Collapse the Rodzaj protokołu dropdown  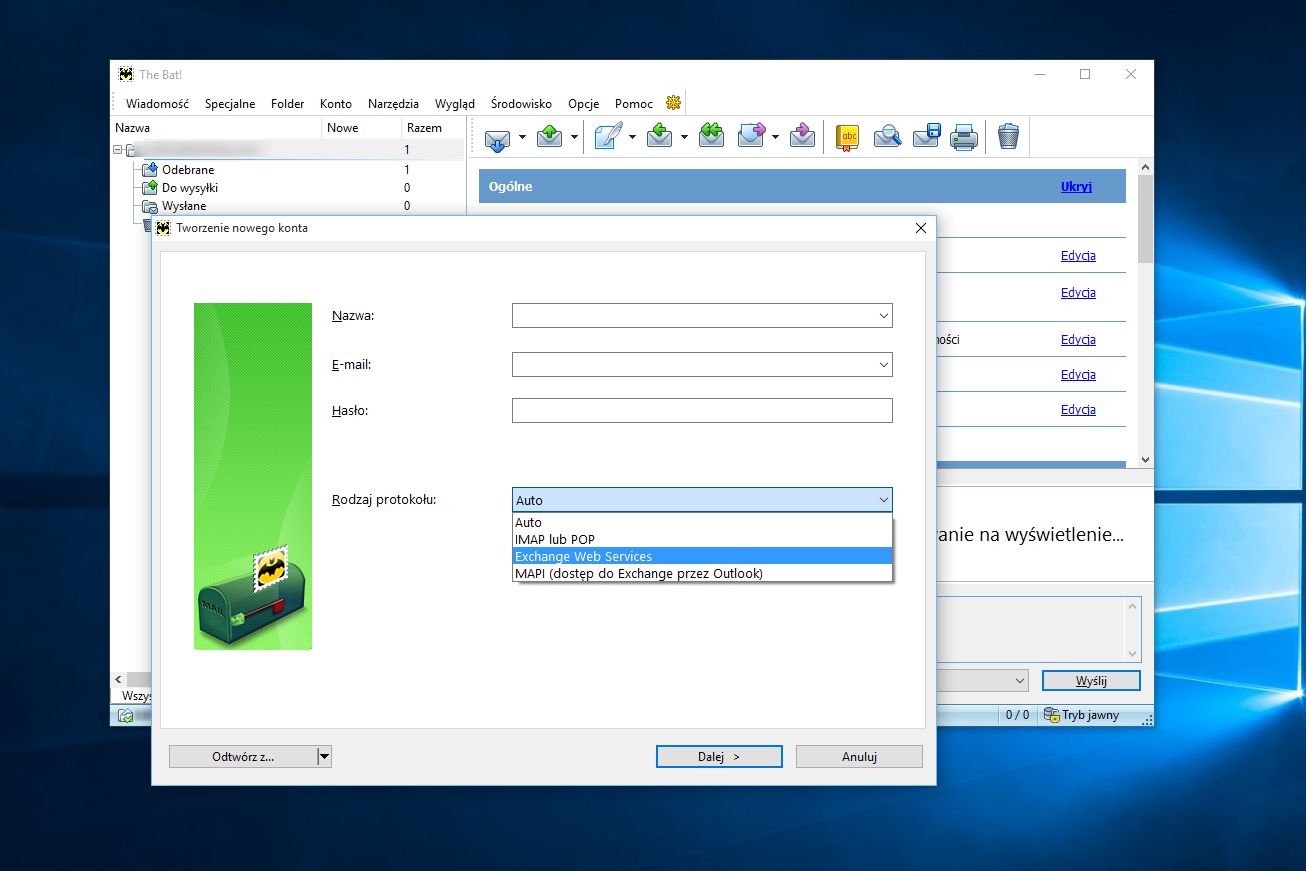[884, 500]
